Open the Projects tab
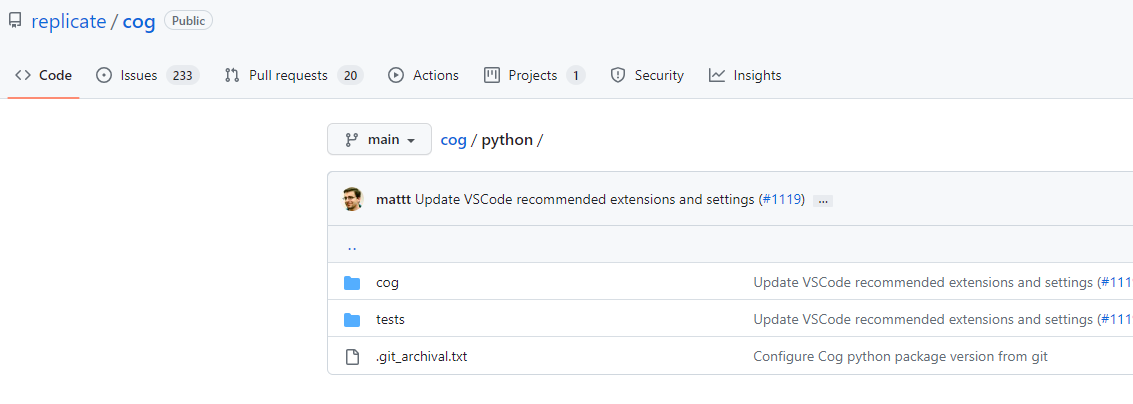Image resolution: width=1133 pixels, height=404 pixels. point(534,75)
